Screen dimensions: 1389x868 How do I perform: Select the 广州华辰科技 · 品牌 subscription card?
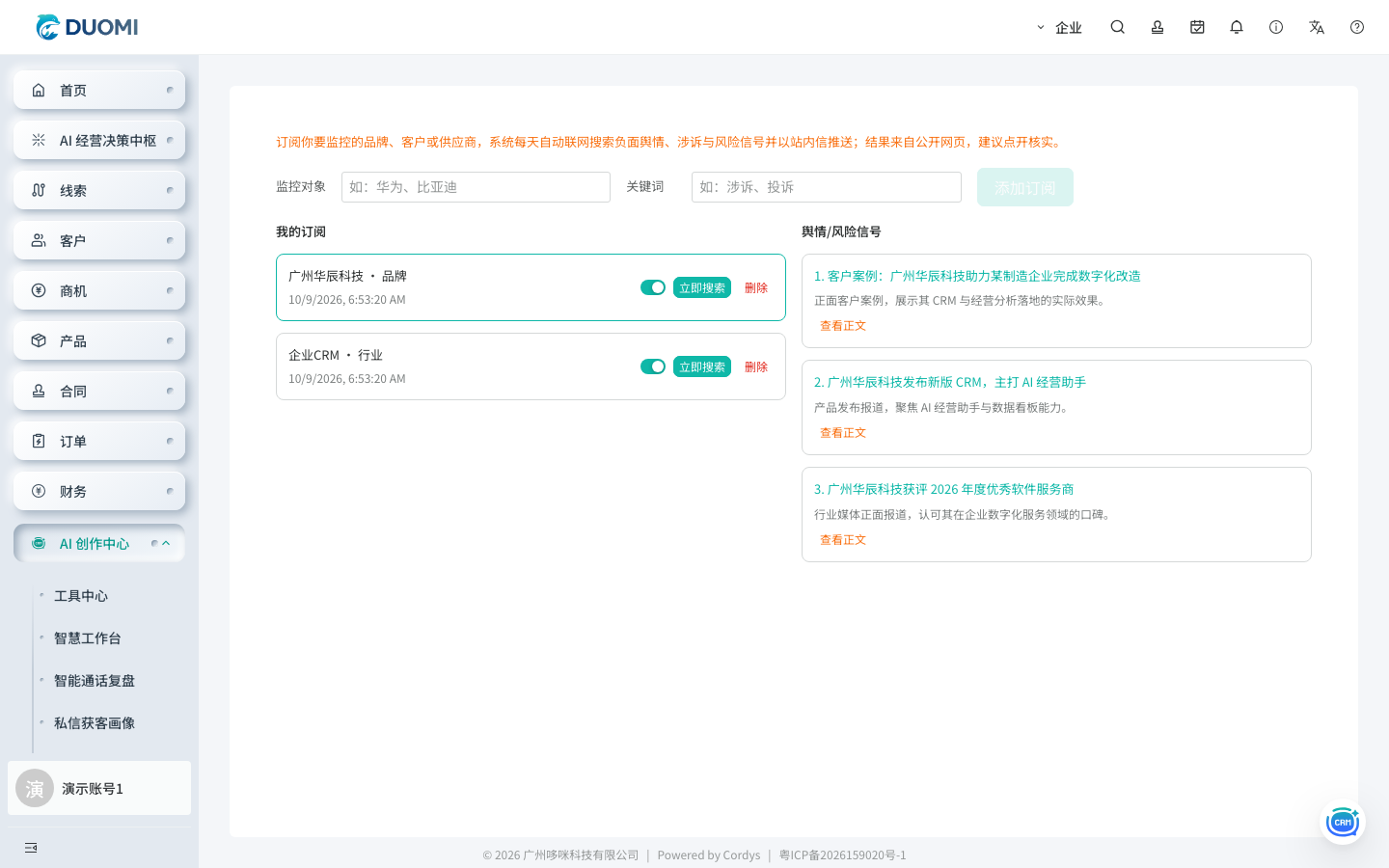[531, 287]
